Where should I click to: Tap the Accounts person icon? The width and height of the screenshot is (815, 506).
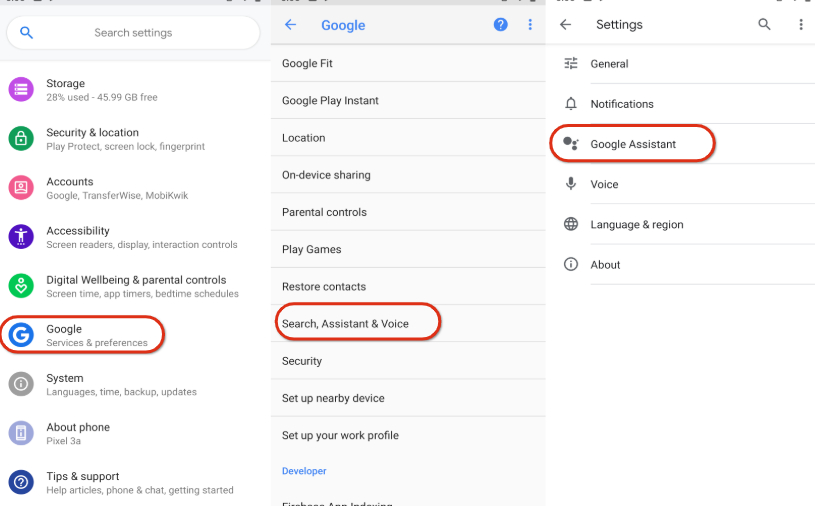(21, 188)
